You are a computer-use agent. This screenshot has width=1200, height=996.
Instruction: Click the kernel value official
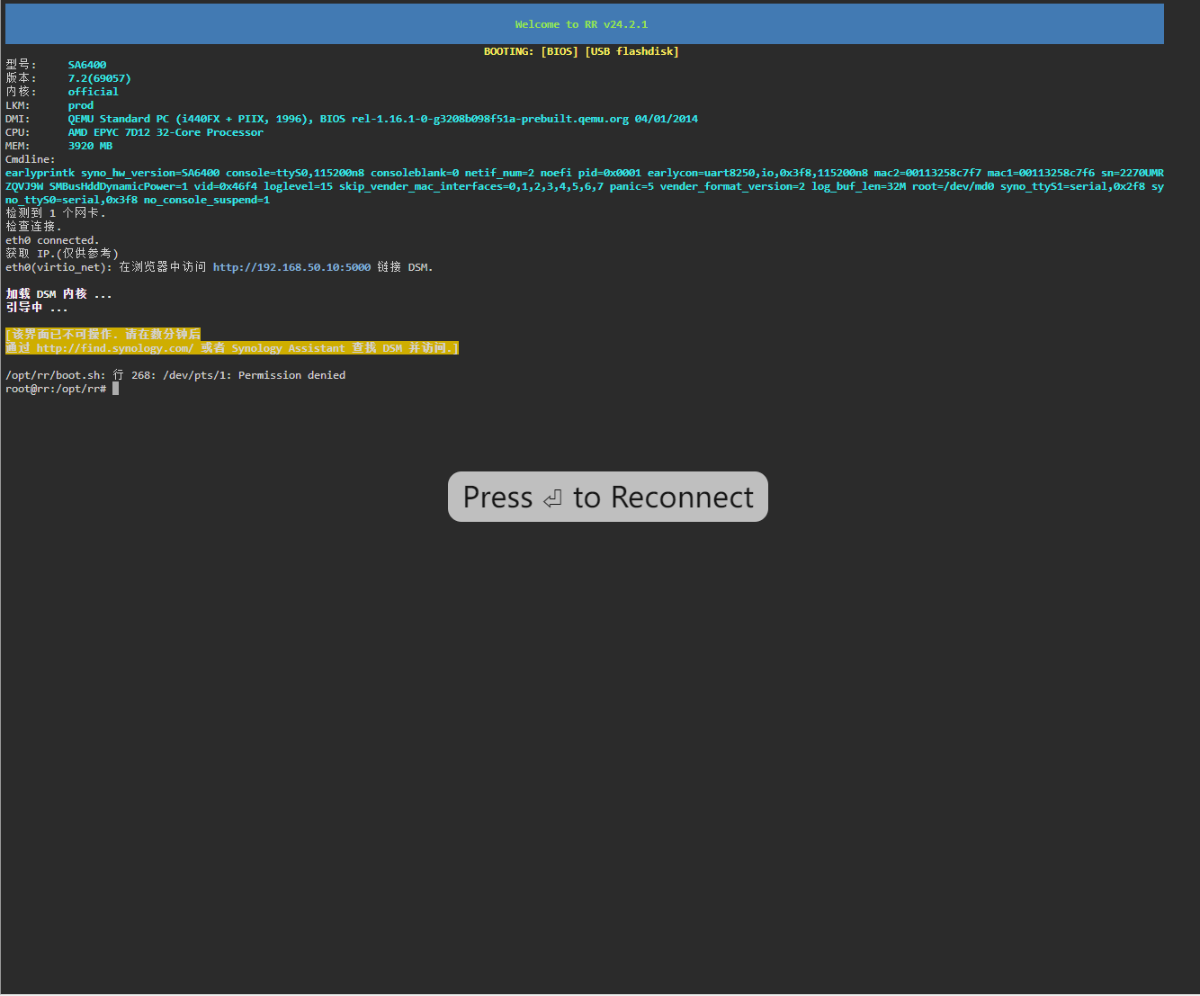pos(93,92)
